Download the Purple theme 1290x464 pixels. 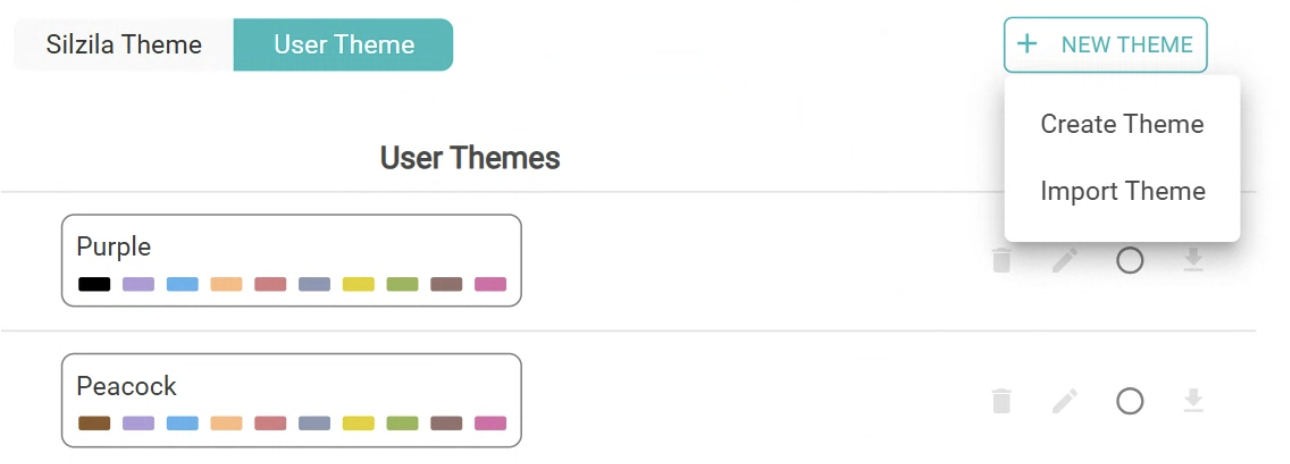click(1192, 261)
